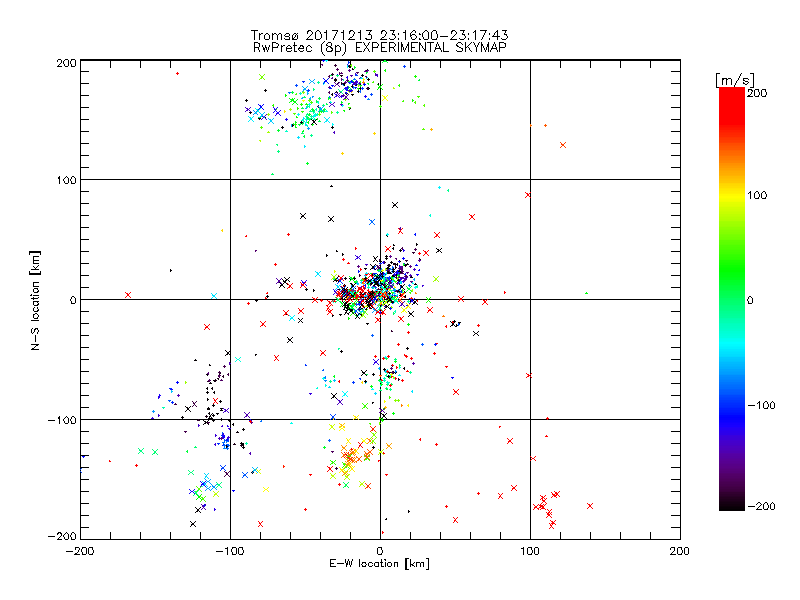Image resolution: width=800 pixels, height=600 pixels.
Task: Click the x-axis tick label -200
Action: [x=80, y=551]
